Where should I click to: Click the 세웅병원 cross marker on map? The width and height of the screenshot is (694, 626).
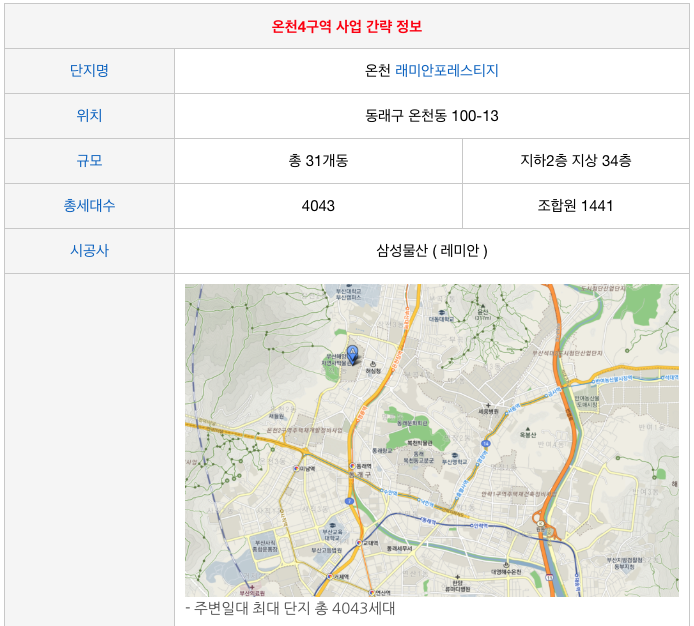click(x=488, y=405)
